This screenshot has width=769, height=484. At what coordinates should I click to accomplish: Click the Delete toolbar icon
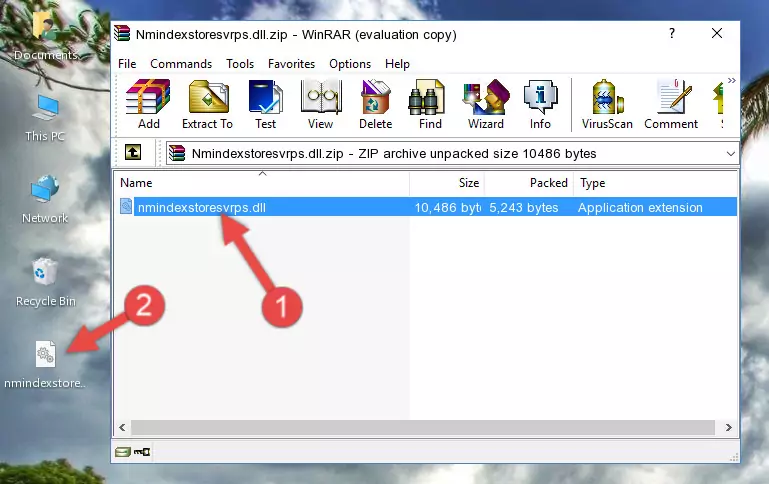[x=375, y=104]
